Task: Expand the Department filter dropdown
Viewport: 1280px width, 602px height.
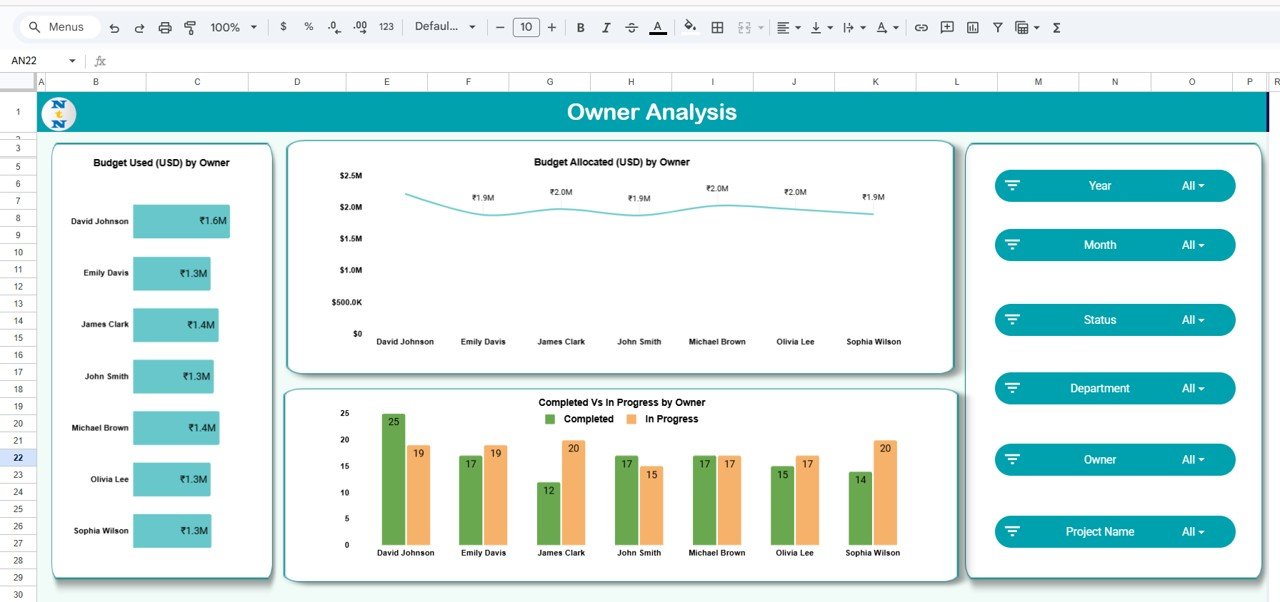Action: click(1192, 389)
